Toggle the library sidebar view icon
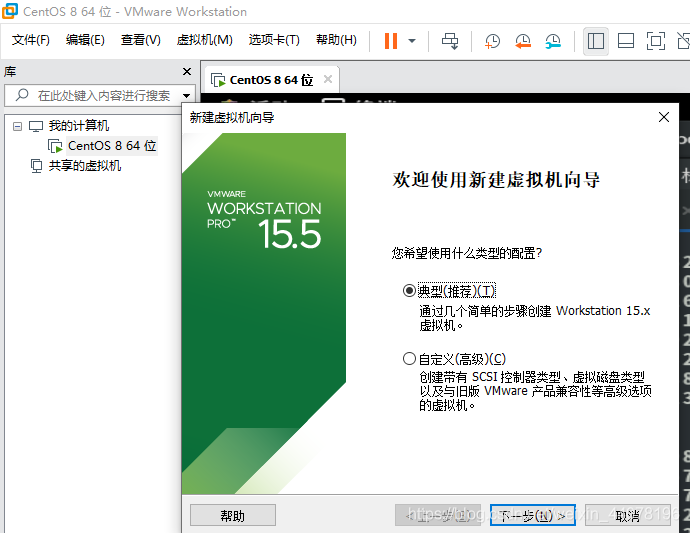This screenshot has width=690, height=533. point(596,41)
